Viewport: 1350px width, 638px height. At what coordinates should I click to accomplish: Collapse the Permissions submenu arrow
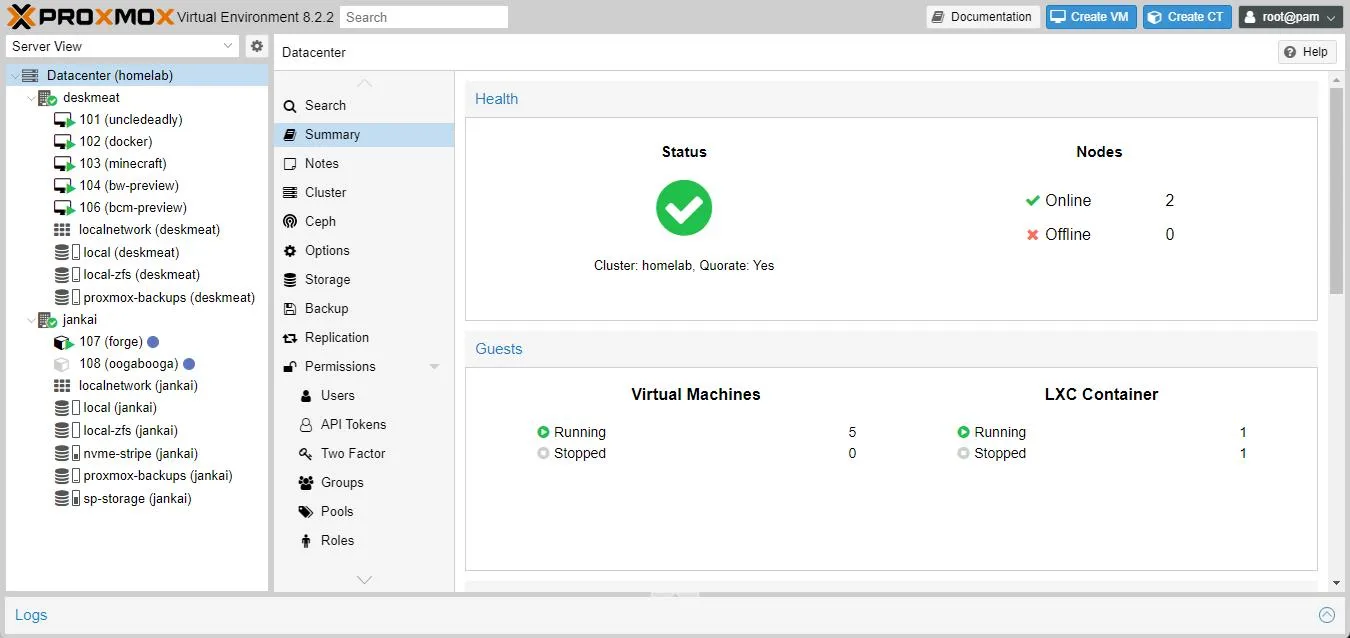pos(434,367)
